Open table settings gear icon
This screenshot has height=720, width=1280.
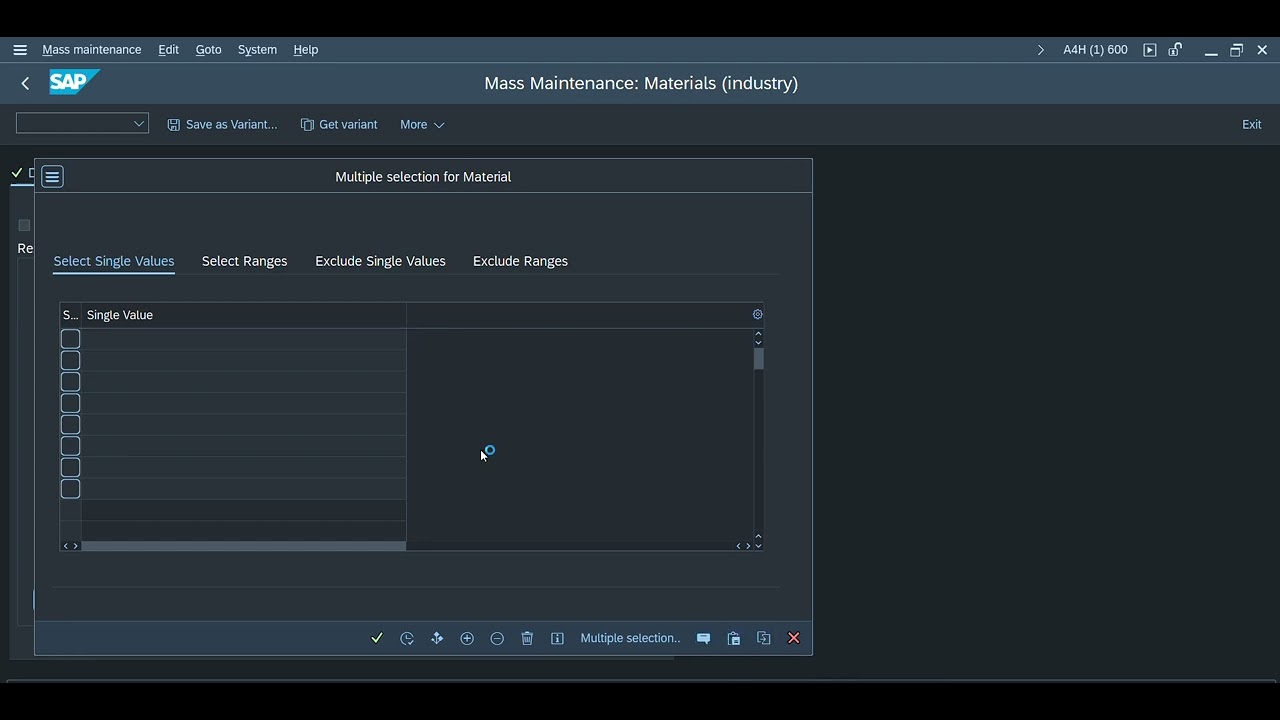pos(757,314)
